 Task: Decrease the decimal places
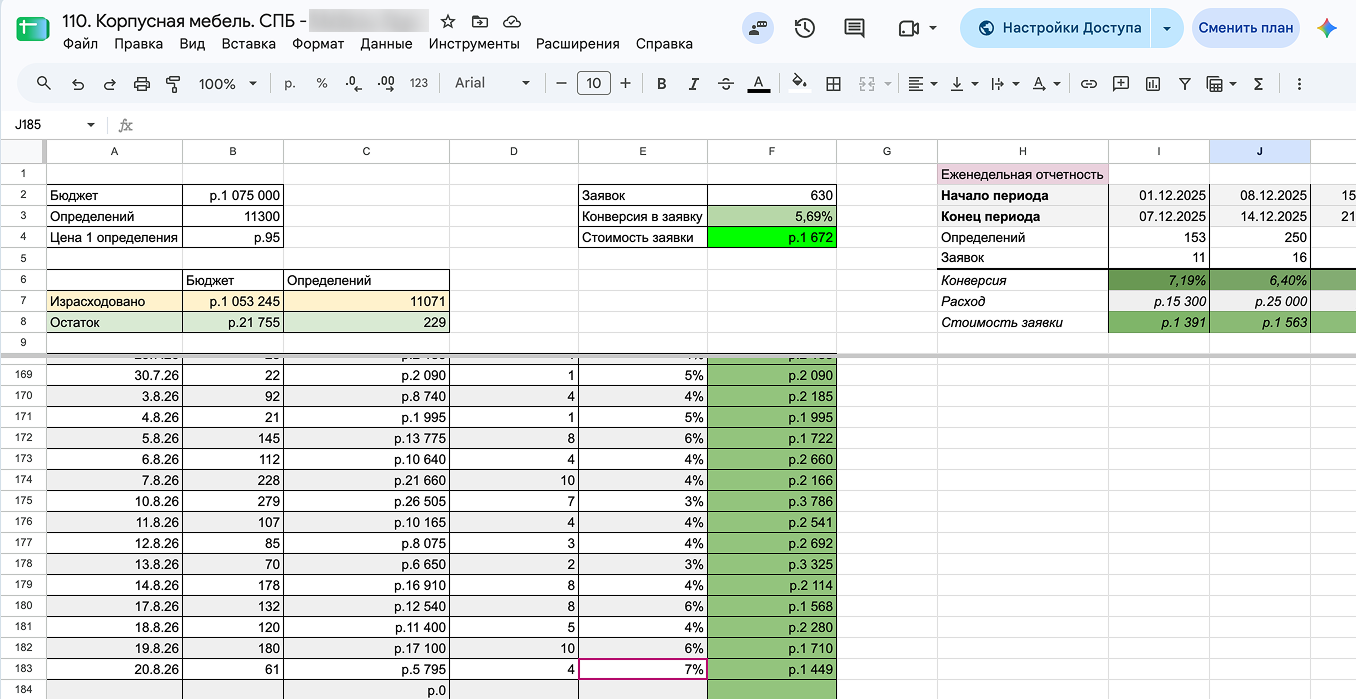click(x=353, y=84)
